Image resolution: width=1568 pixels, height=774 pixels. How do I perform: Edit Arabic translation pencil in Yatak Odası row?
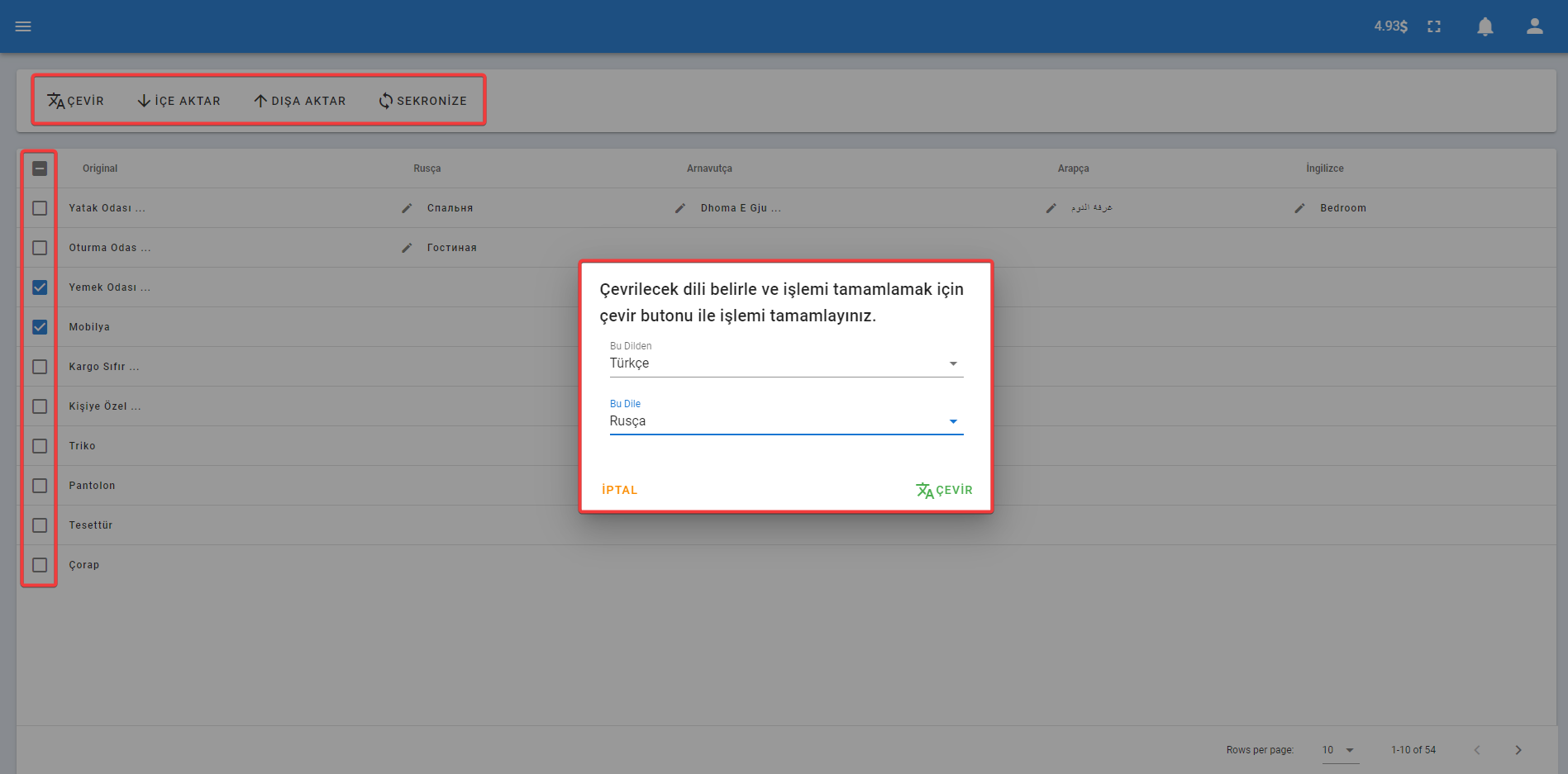(x=1051, y=208)
